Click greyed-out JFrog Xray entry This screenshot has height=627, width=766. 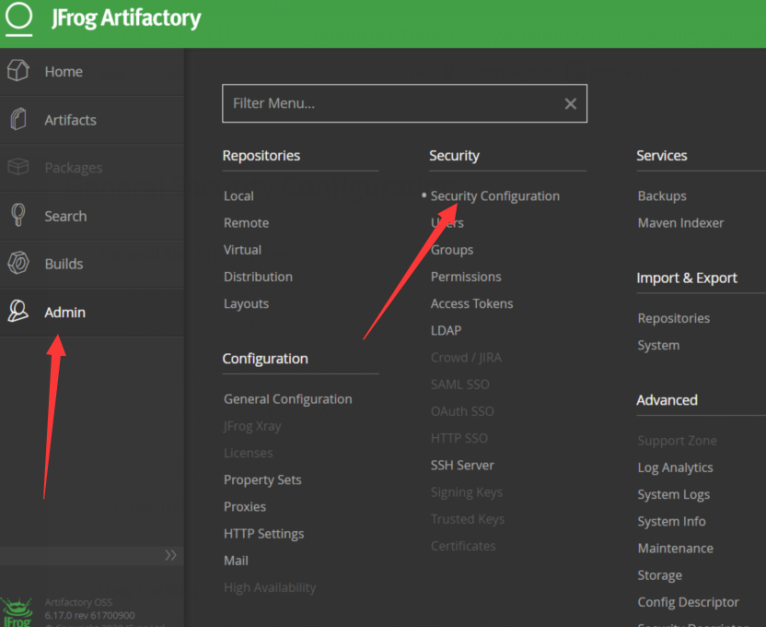(252, 426)
